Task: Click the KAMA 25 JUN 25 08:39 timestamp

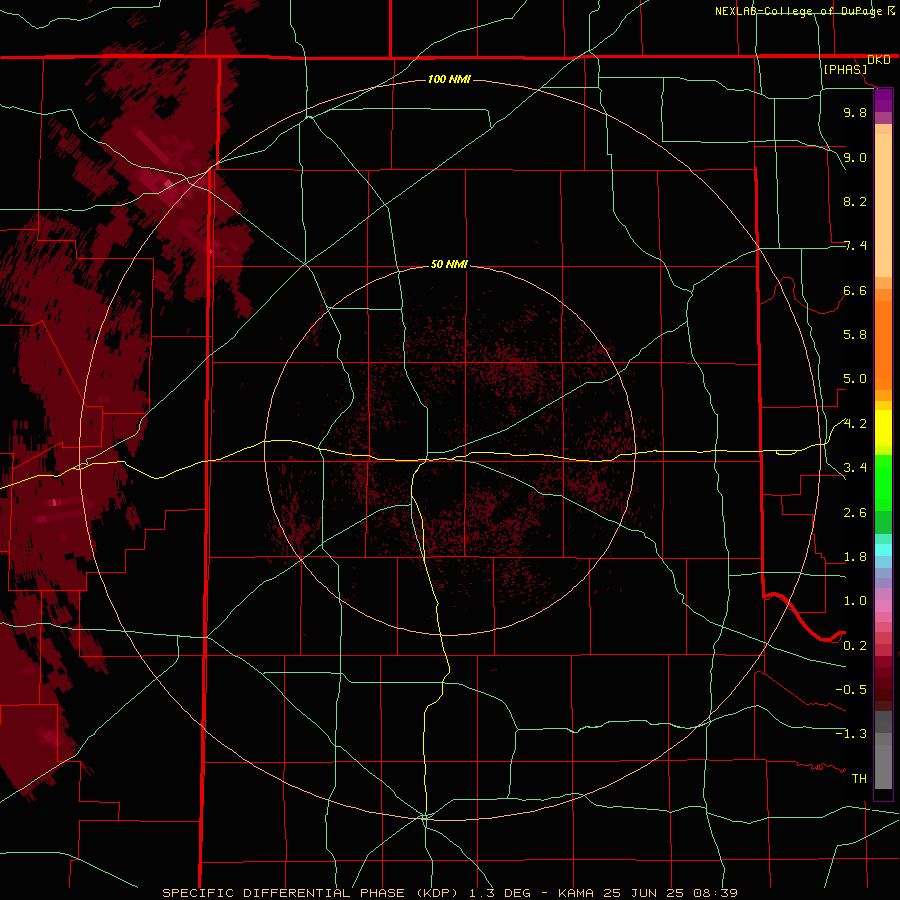Action: click(647, 893)
